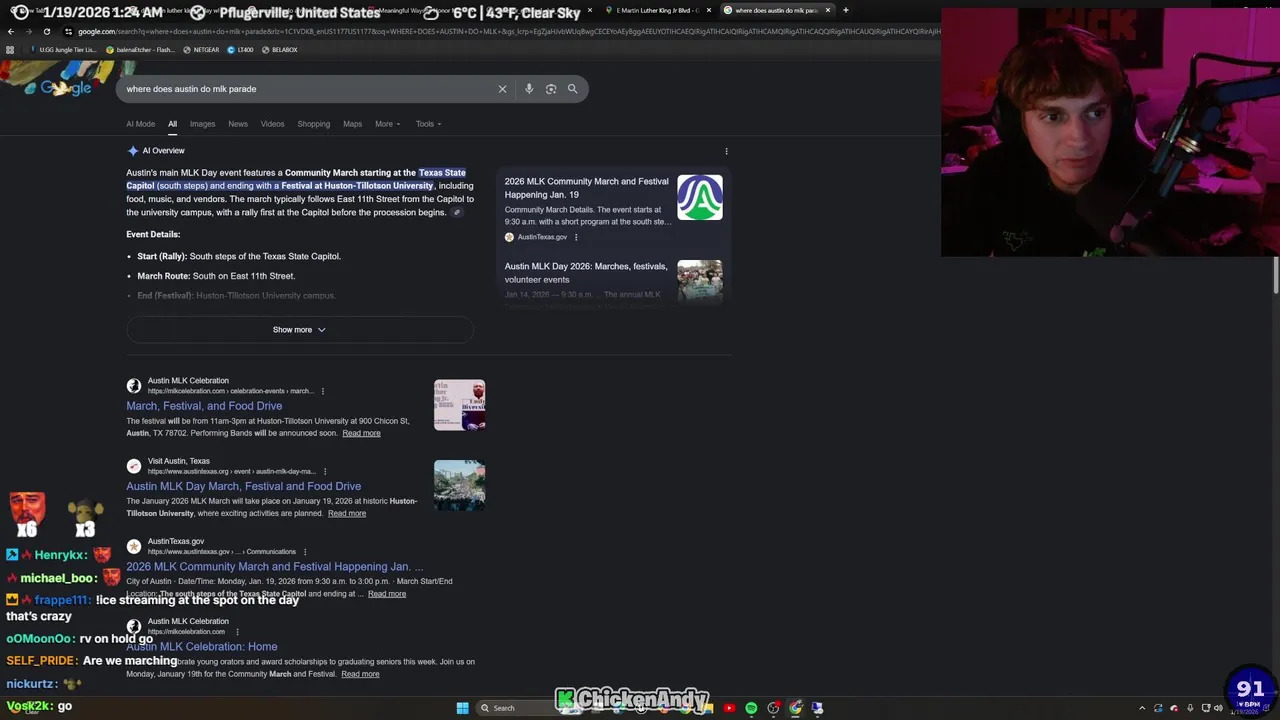Open AI source card '2026 MLK Community March and Festival'
This screenshot has height=720, width=1280.
(586, 188)
